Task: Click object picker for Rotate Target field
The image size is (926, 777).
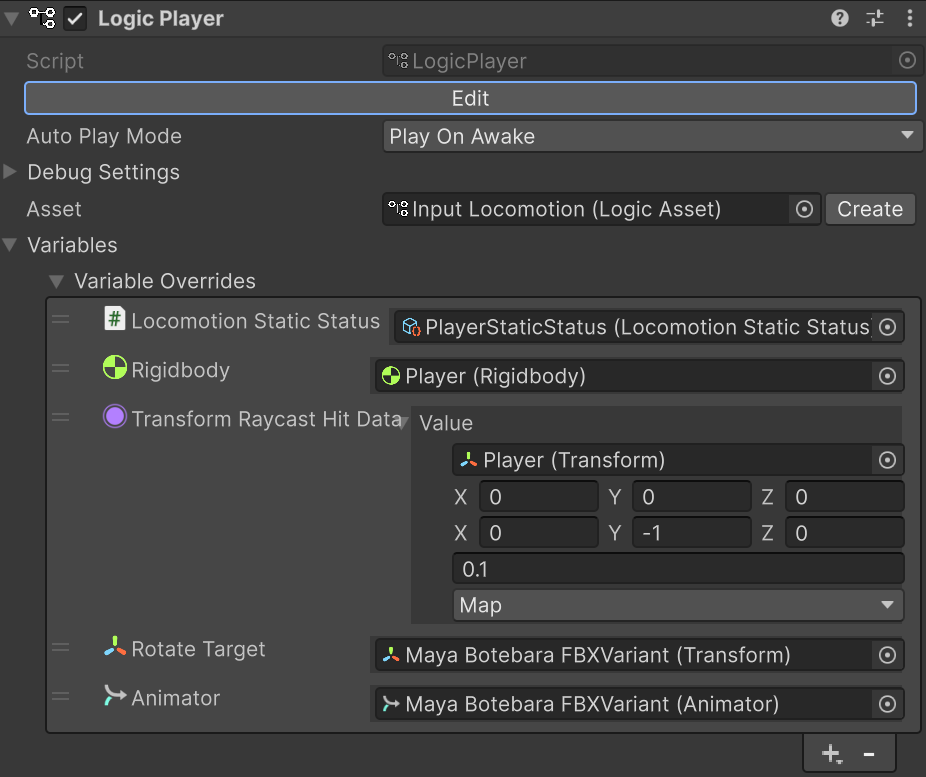Action: [886, 655]
